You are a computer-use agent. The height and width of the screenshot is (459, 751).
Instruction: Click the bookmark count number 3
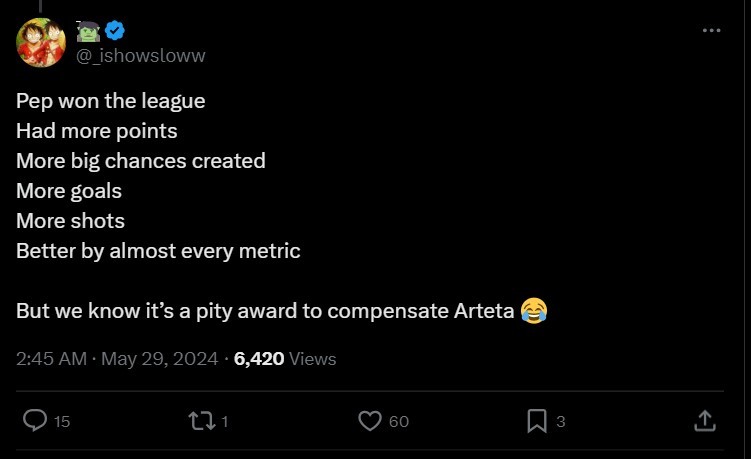561,422
